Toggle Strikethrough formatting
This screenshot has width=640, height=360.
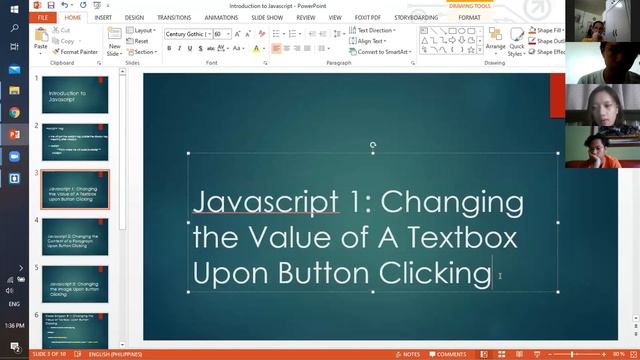pos(211,49)
